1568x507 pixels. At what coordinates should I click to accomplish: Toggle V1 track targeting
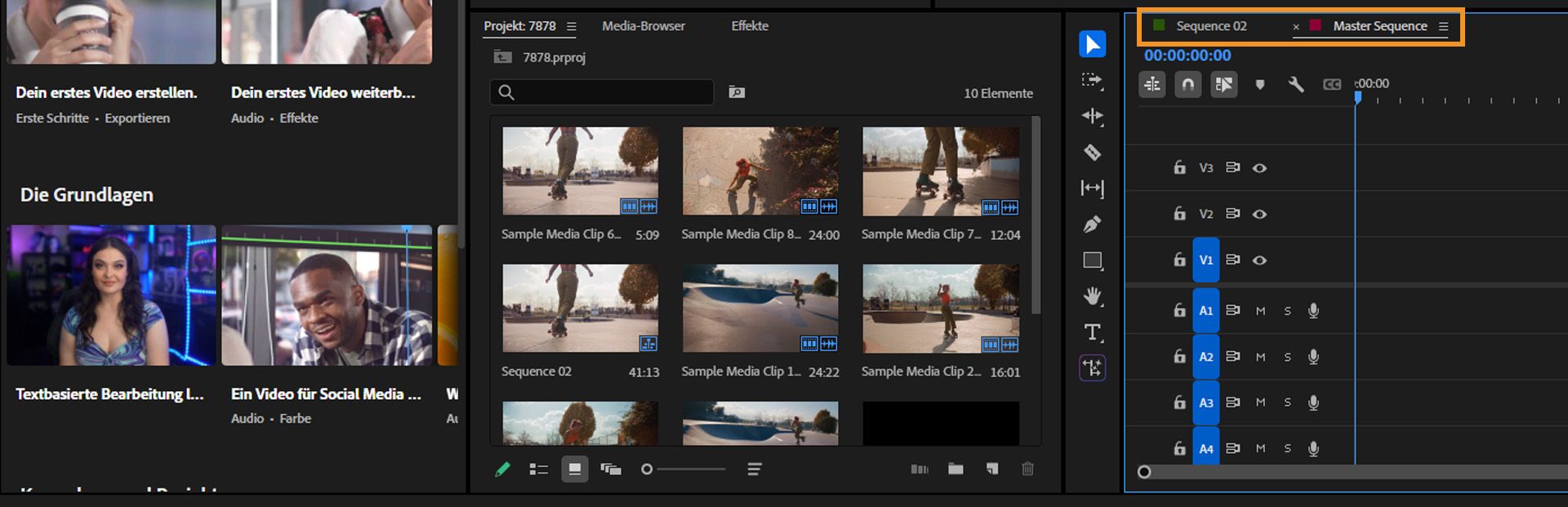click(x=1206, y=260)
